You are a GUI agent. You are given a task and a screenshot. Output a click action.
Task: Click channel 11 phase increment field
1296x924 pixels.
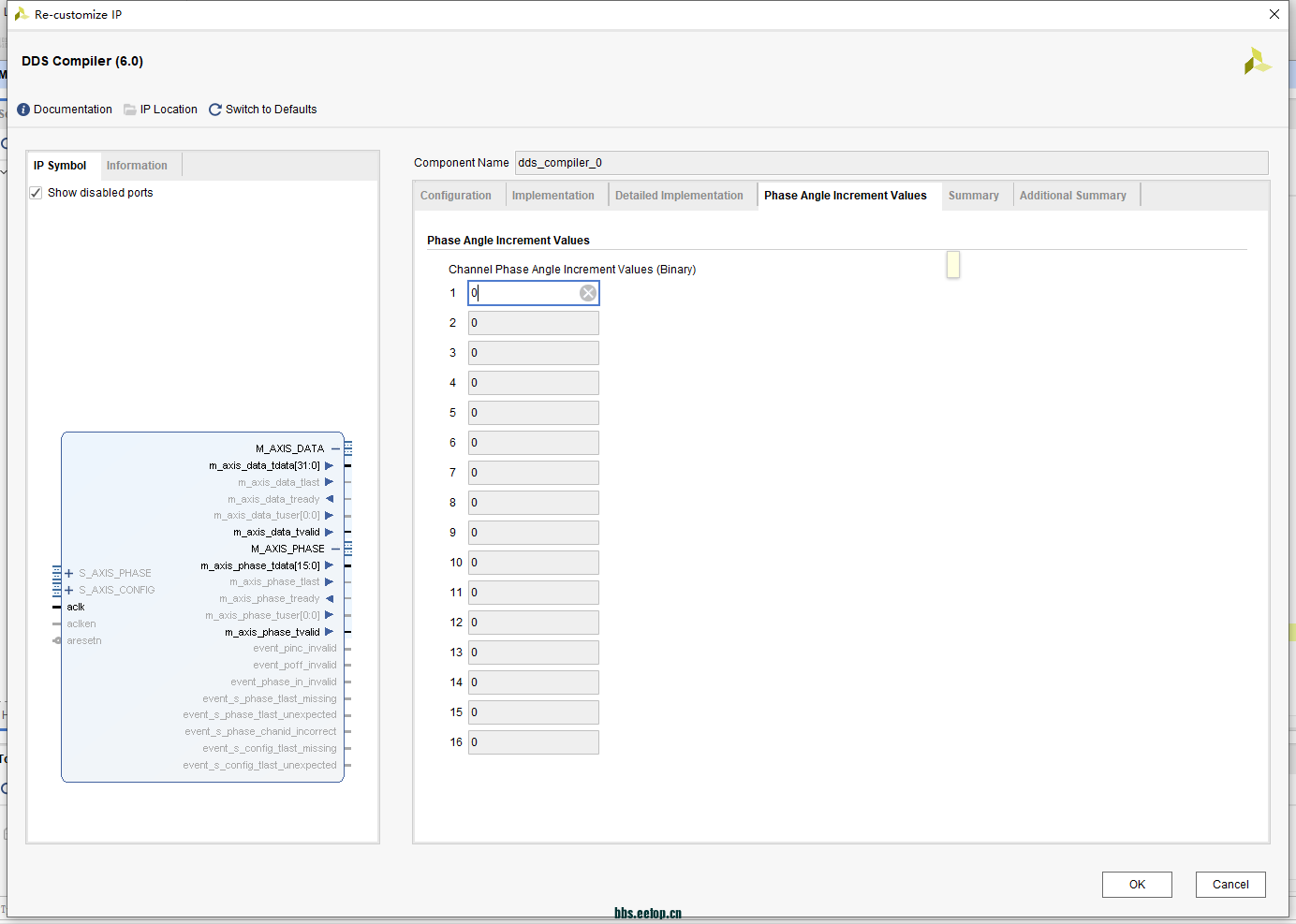(534, 593)
